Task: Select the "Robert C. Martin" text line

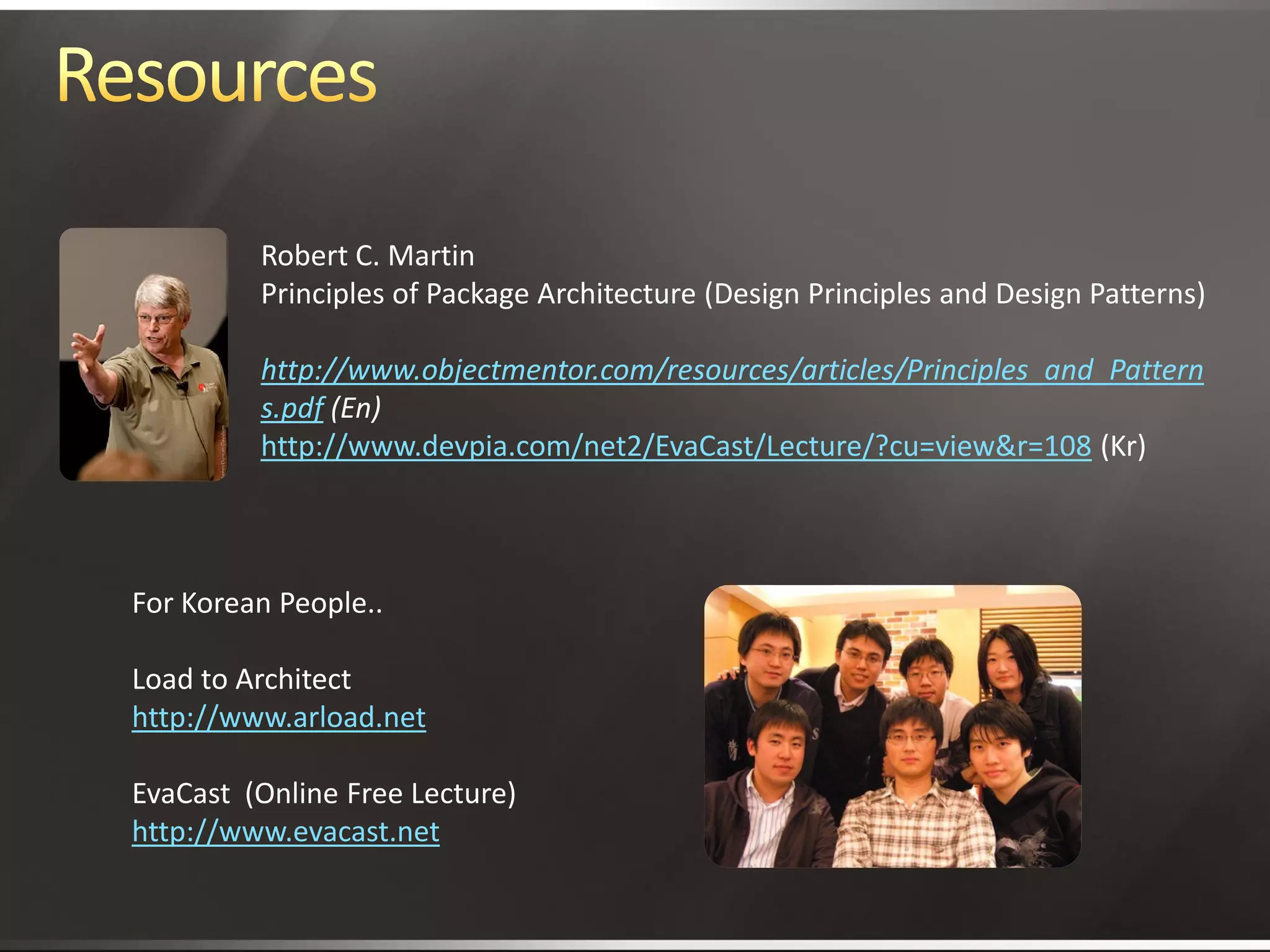Action: pyautogui.click(x=368, y=256)
